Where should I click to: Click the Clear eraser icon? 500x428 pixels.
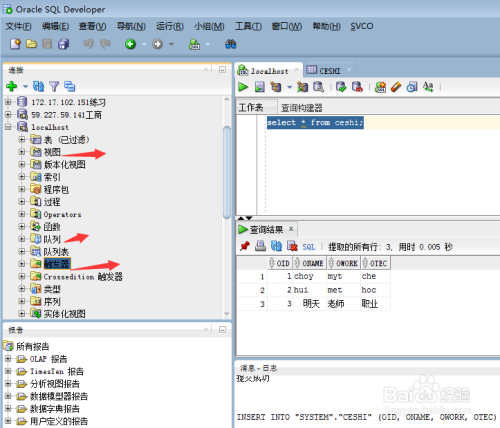point(396,87)
